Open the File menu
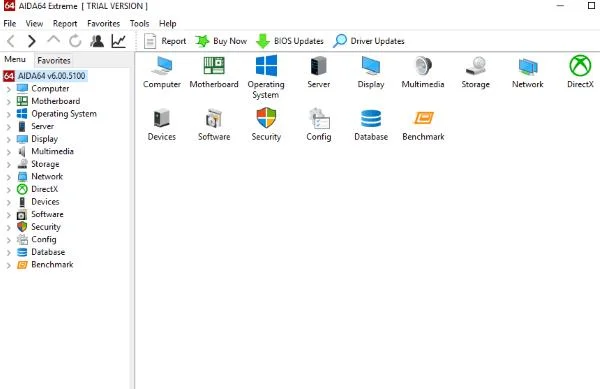The image size is (600, 389). pos(10,24)
